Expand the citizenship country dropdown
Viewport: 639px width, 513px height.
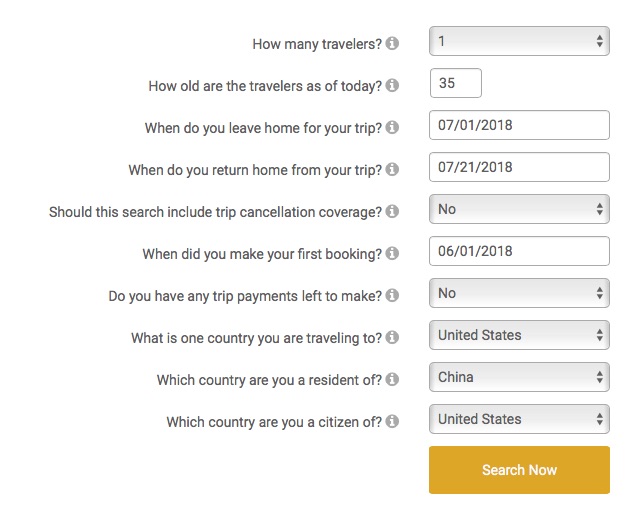[519, 419]
